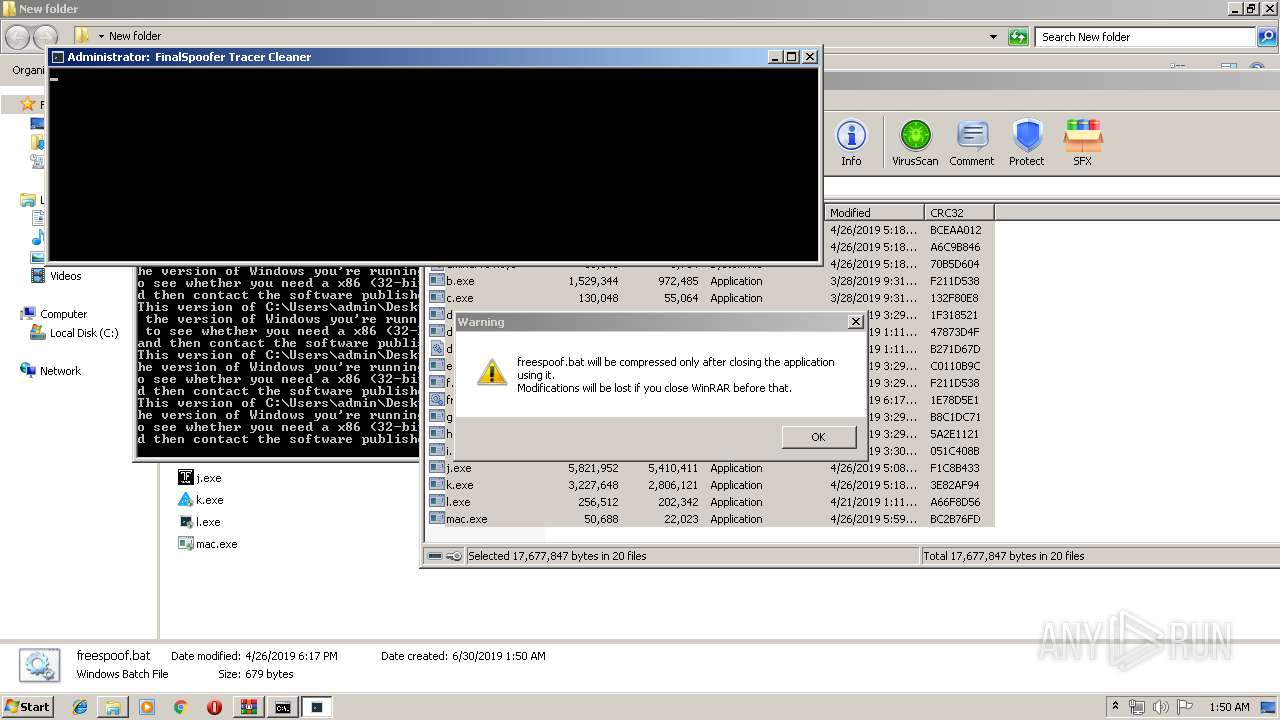This screenshot has height=720, width=1280.
Task: Open Local Disk (C:) in navigation pane
Action: click(x=75, y=333)
